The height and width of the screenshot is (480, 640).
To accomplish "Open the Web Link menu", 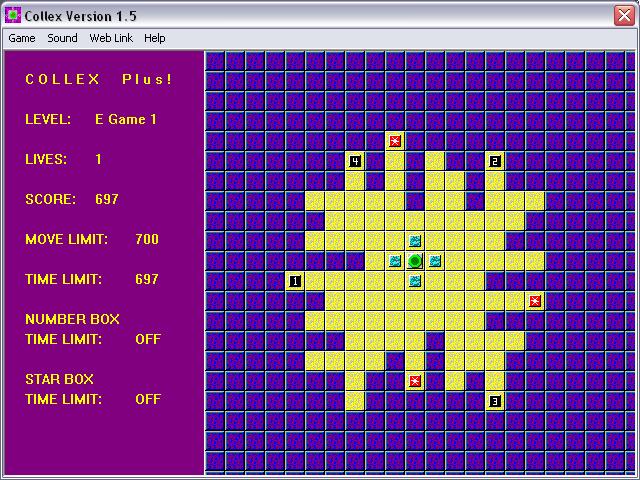I will click(x=111, y=38).
